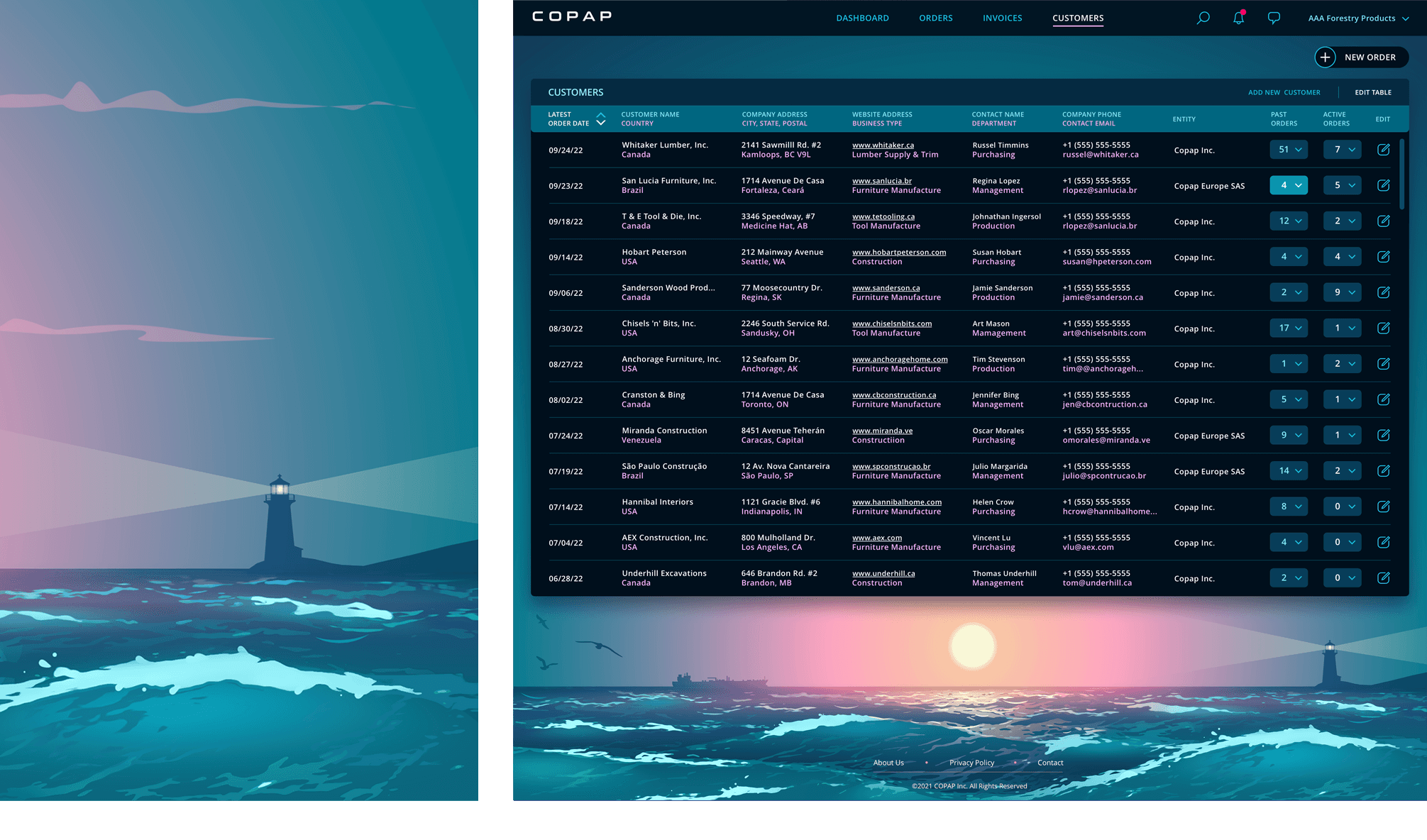
Task: Click Add New Customer link
Action: click(1284, 92)
